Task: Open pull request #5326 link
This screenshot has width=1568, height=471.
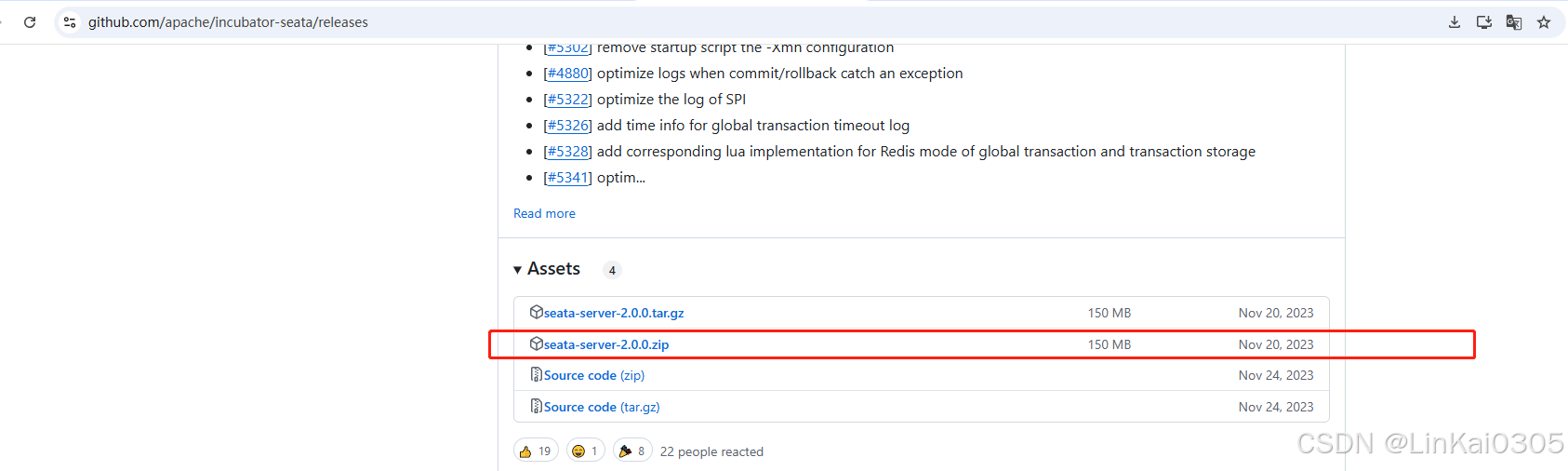Action: pyautogui.click(x=567, y=125)
